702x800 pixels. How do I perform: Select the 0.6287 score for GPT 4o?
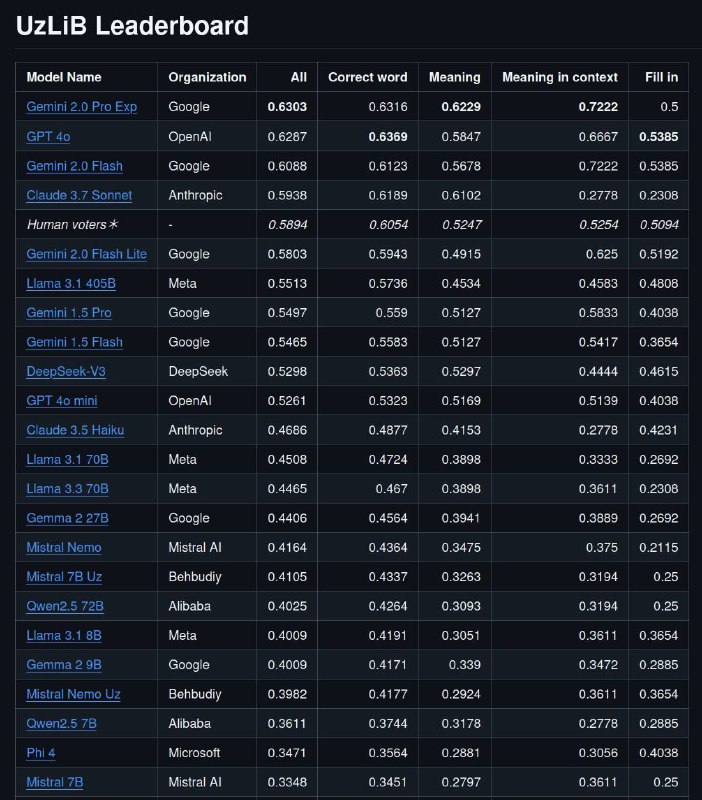click(287, 136)
